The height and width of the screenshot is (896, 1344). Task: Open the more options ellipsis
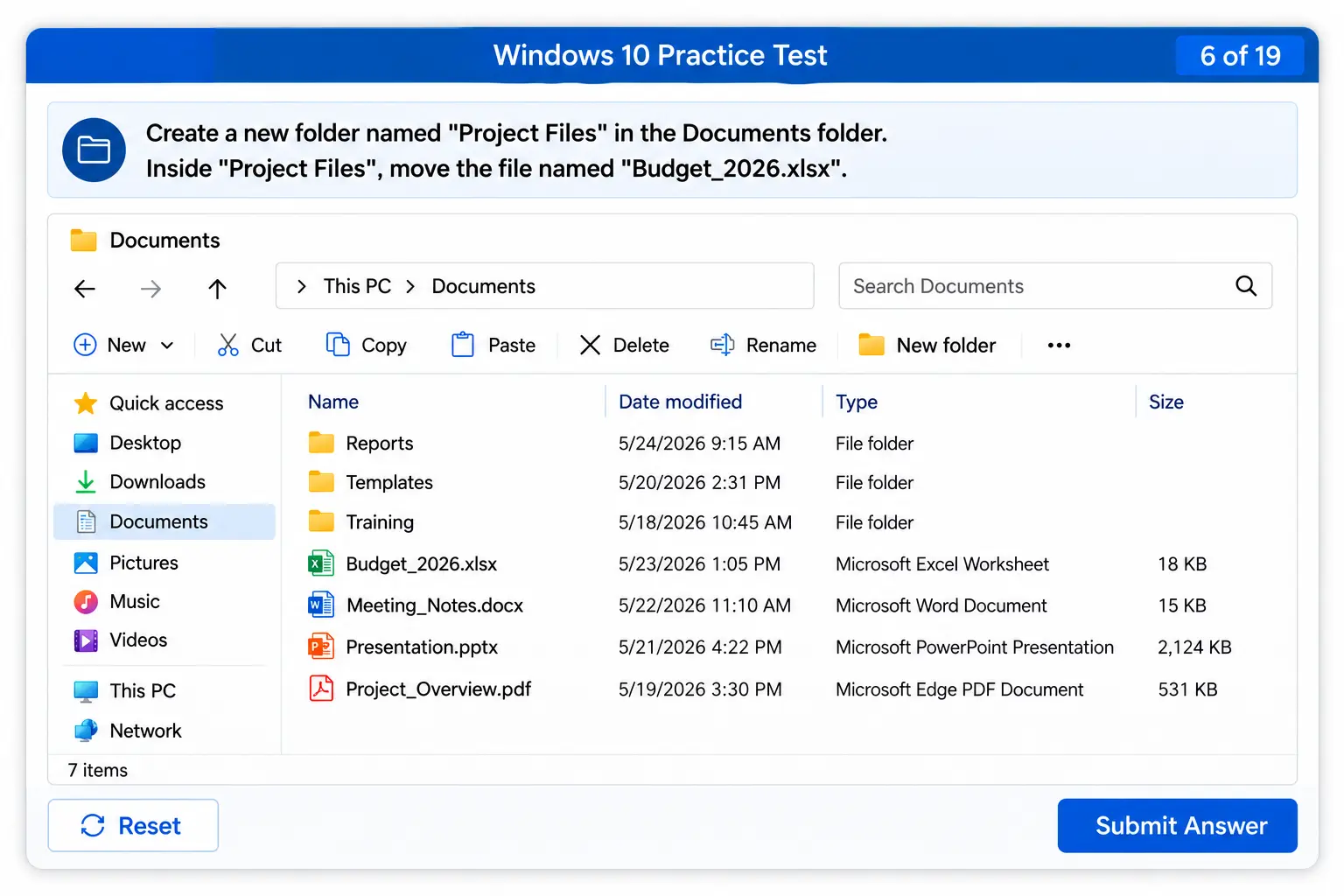[x=1060, y=346]
